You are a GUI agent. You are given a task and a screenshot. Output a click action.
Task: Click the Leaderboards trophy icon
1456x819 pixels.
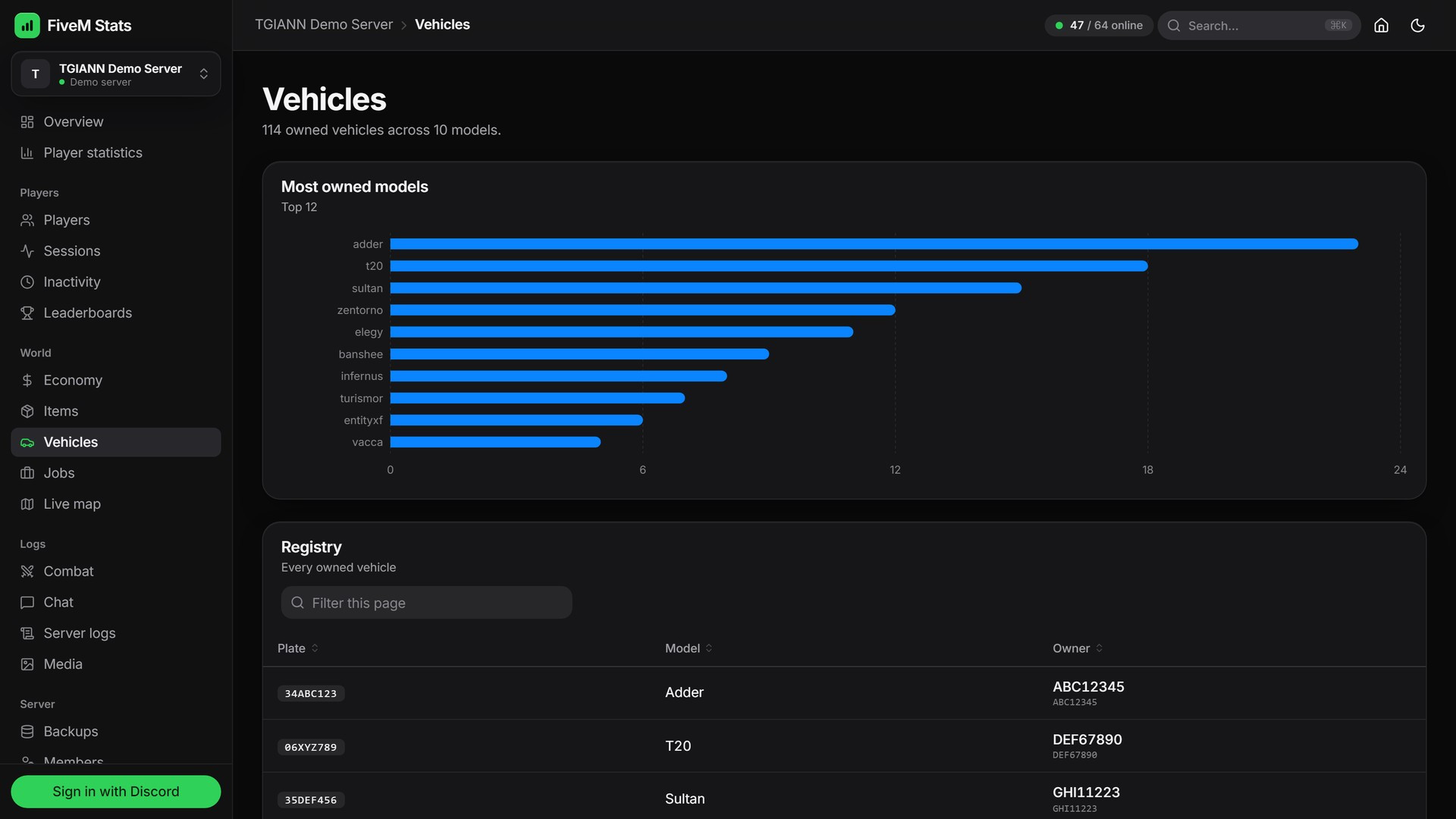coord(27,312)
